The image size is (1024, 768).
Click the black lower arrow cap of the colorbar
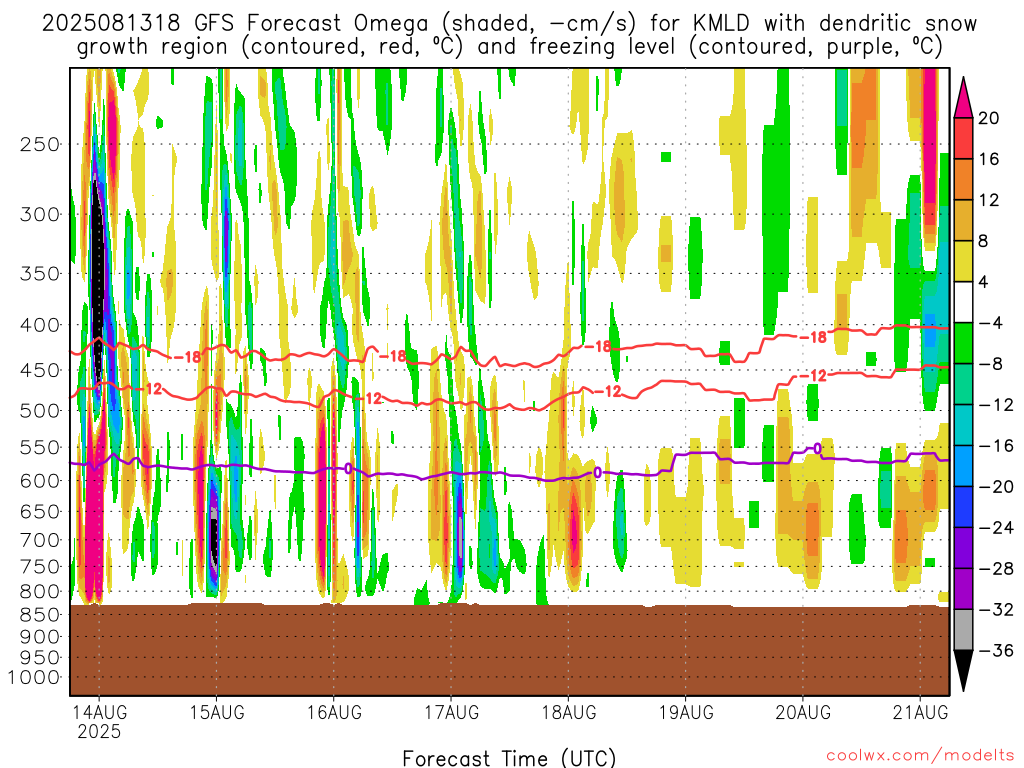coord(963,669)
